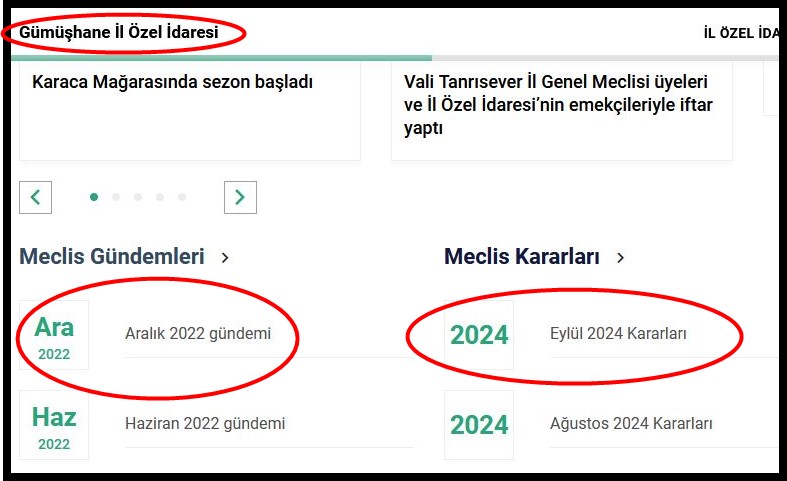Viewport: 787px width, 481px height.
Task: Select the first carousel dot
Action: (94, 197)
